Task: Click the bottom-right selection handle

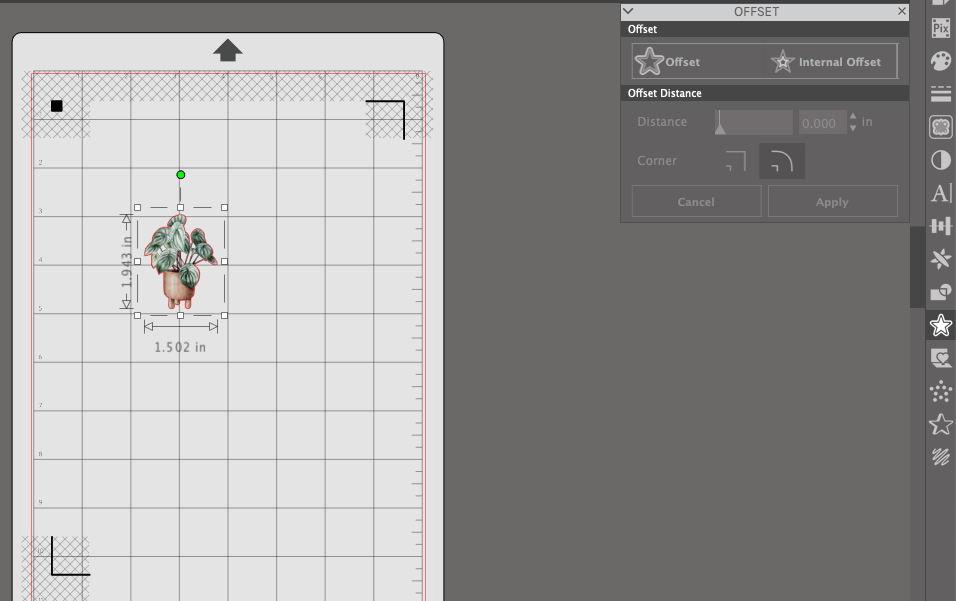Action: click(224, 315)
